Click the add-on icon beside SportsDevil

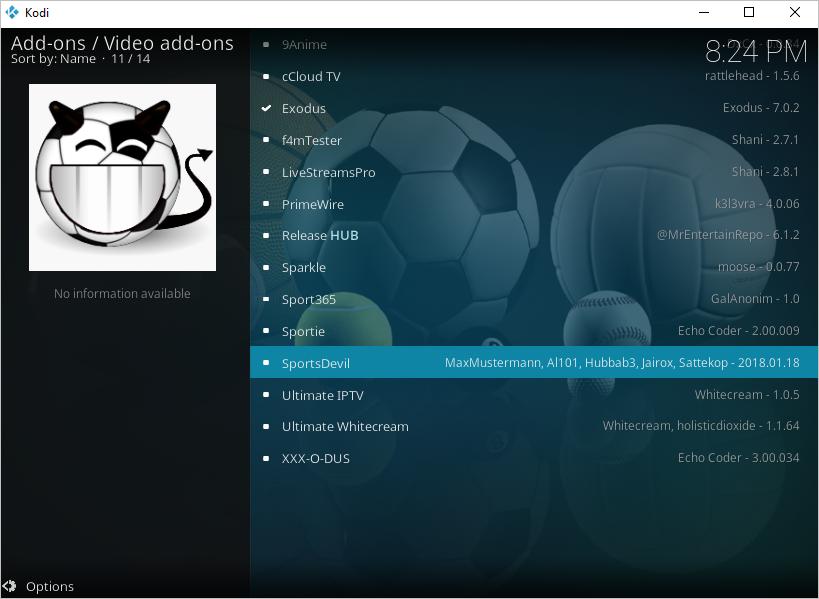[x=265, y=363]
